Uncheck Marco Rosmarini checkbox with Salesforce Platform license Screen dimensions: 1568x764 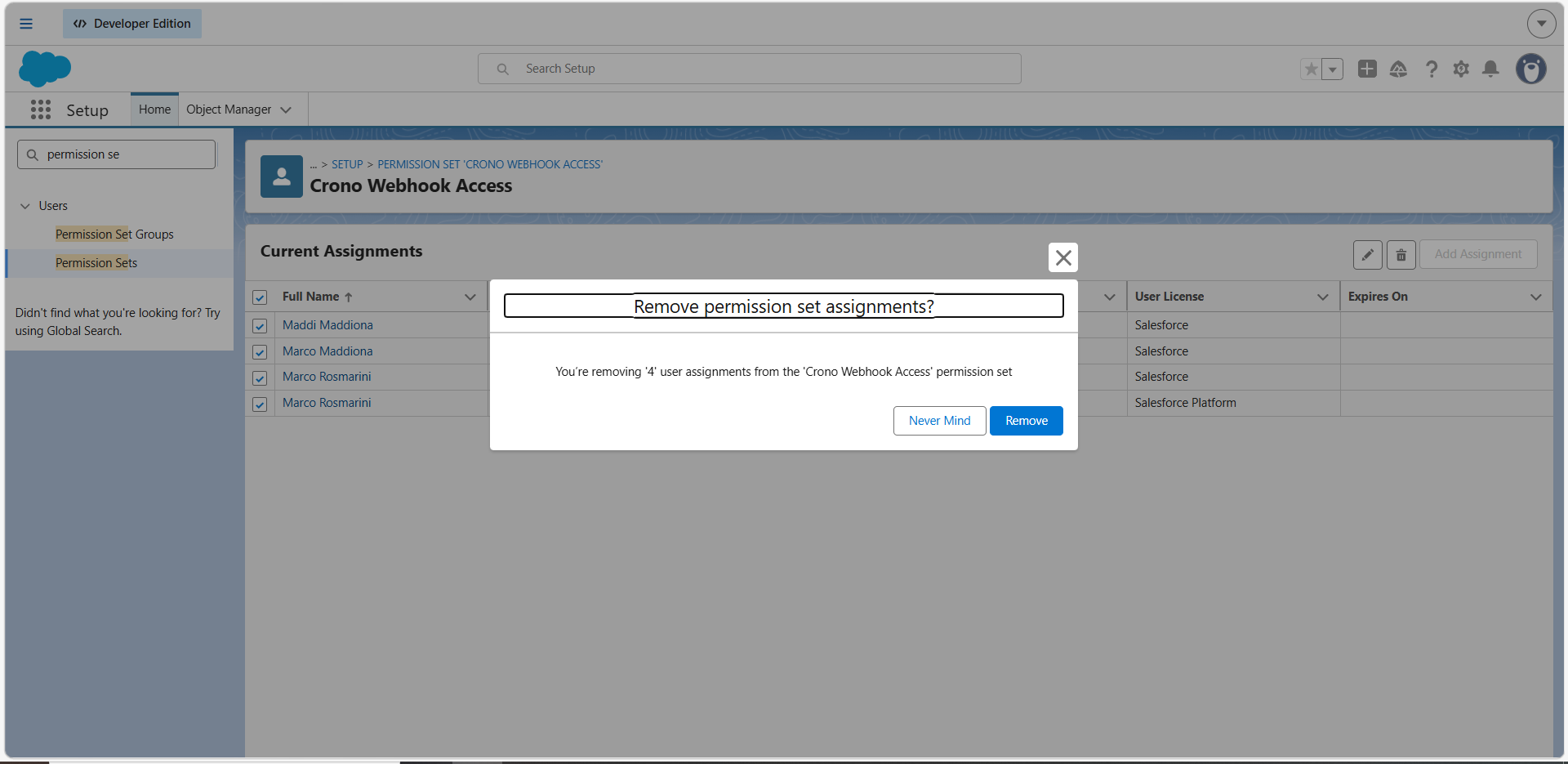(x=260, y=404)
